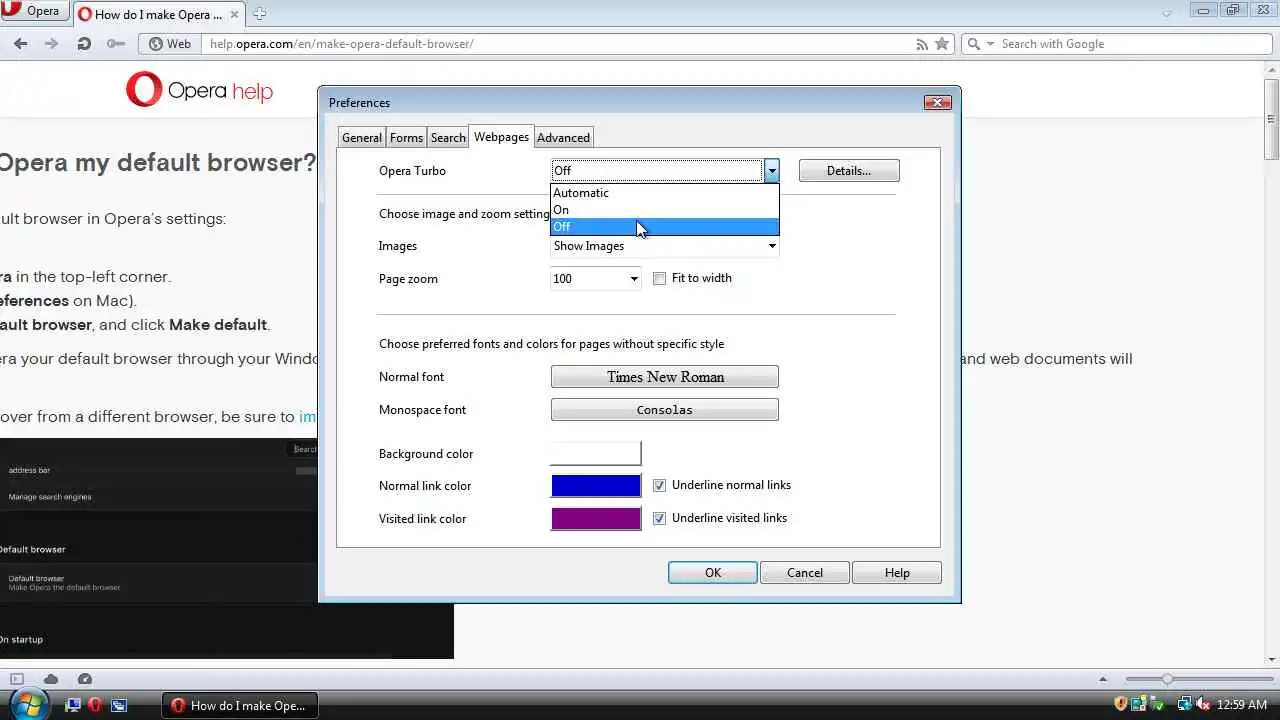1280x720 pixels.
Task: Toggle Underline normal links checkbox
Action: click(659, 485)
